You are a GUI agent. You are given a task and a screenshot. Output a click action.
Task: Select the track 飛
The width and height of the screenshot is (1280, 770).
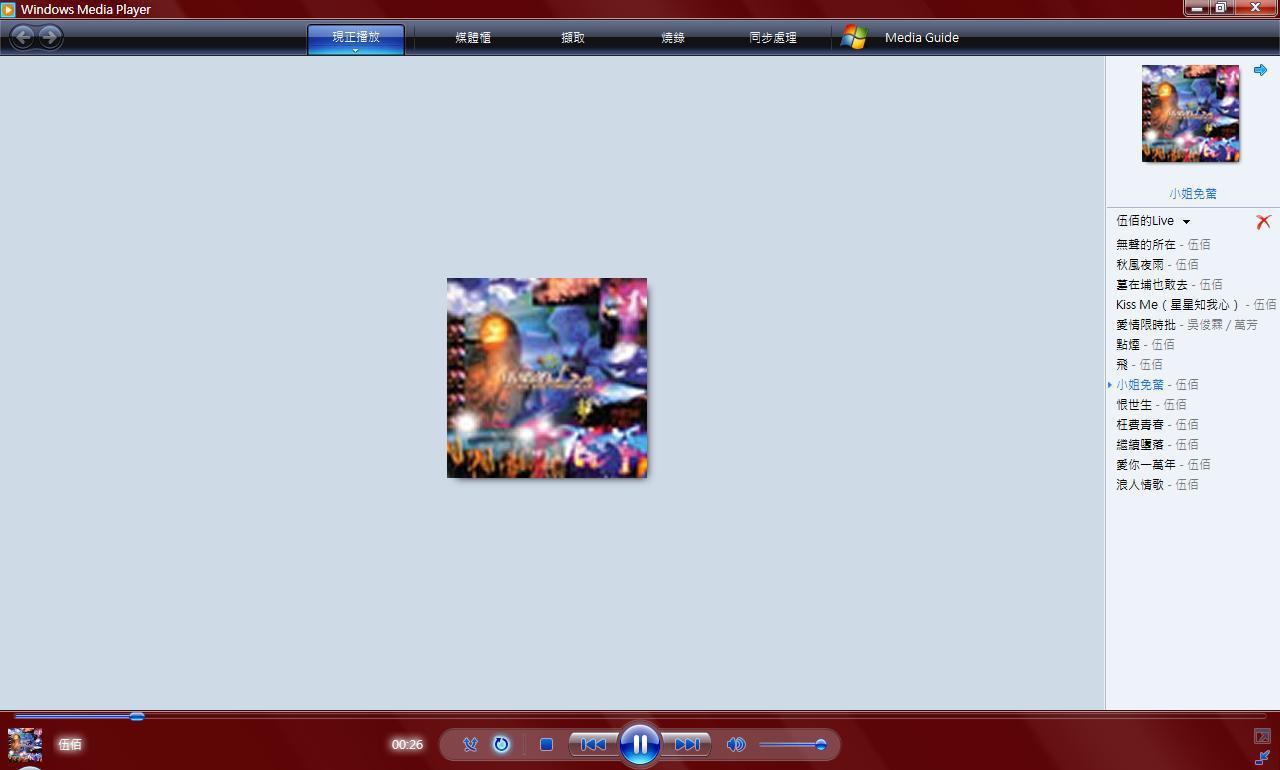1139,364
